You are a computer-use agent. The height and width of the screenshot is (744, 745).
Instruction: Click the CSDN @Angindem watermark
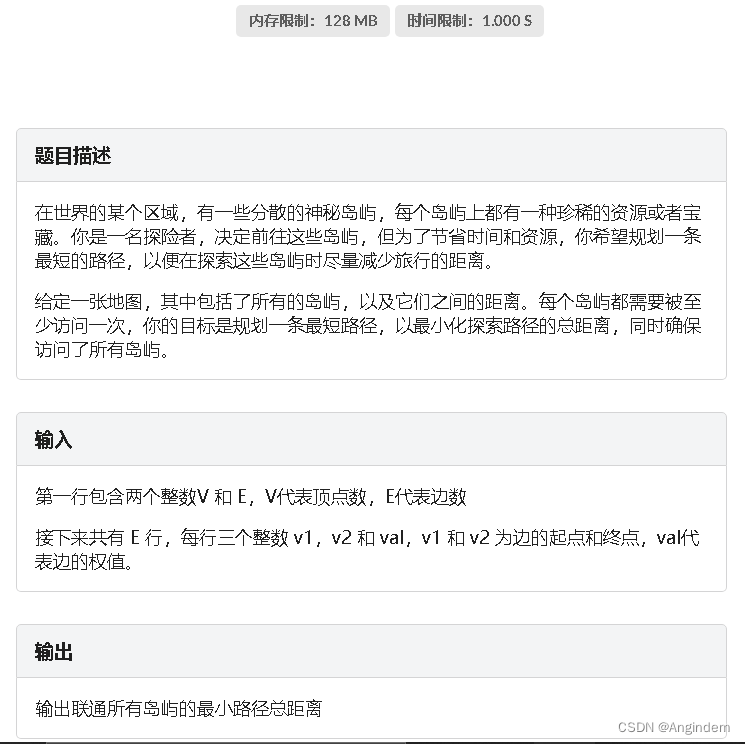(x=674, y=727)
